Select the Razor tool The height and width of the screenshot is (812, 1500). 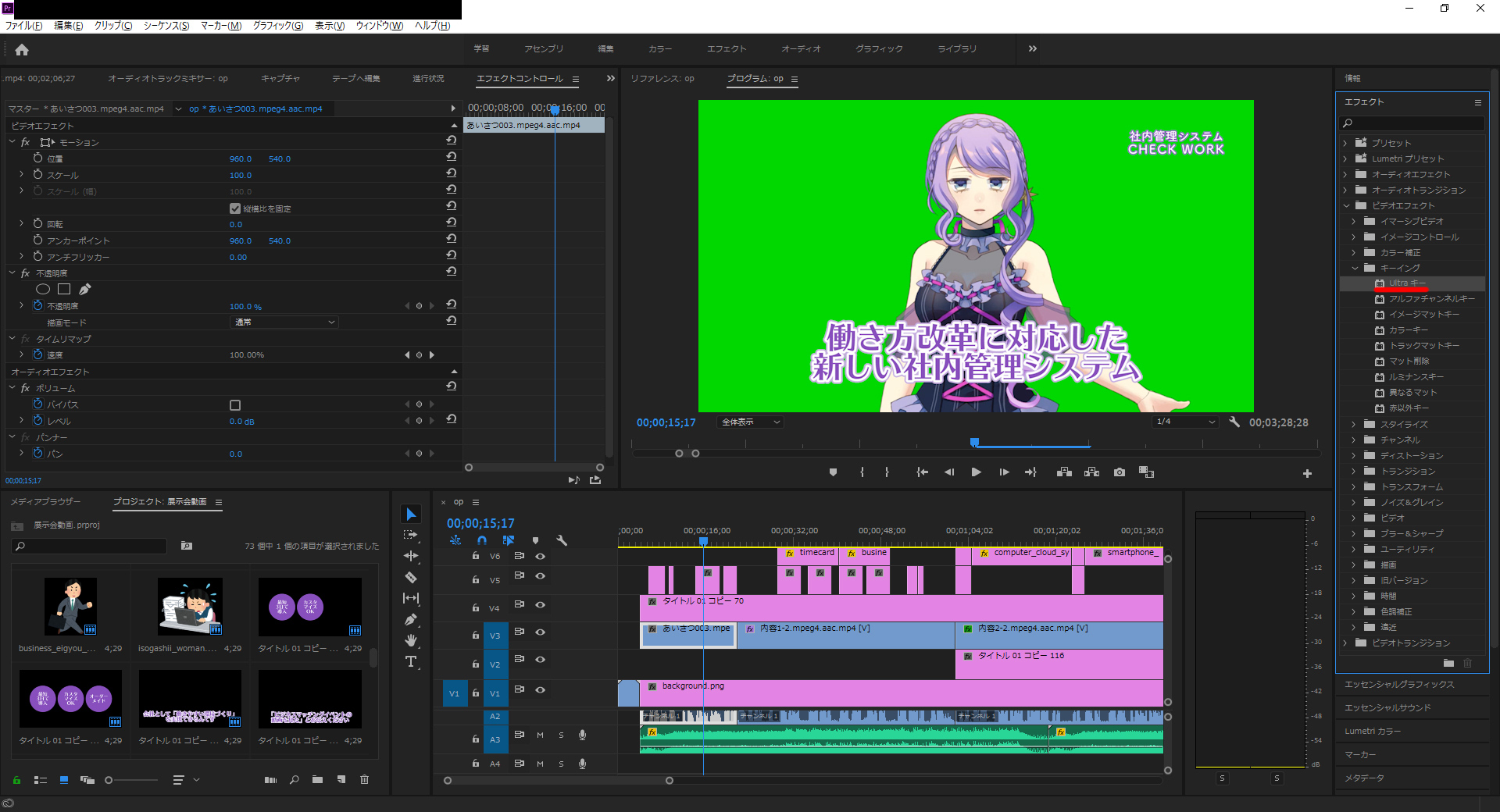[x=411, y=577]
